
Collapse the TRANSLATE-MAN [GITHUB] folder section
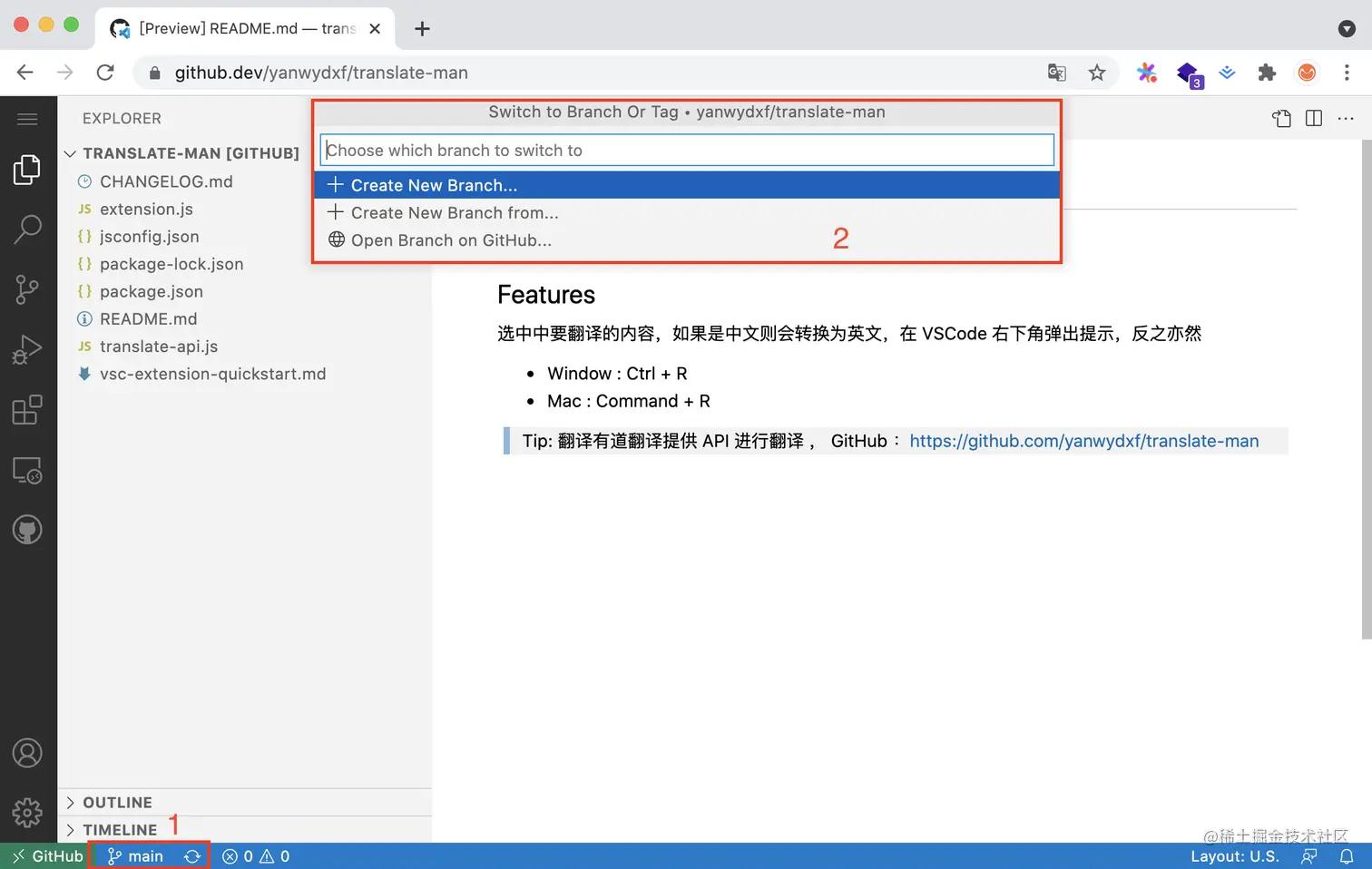pos(181,153)
